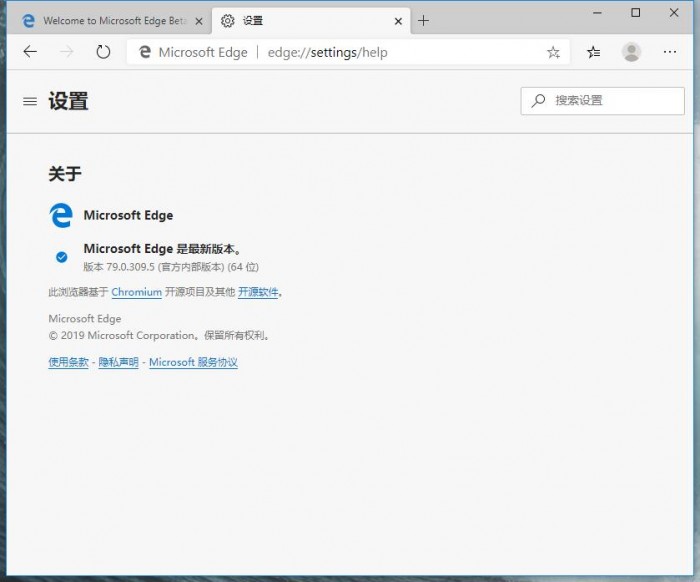Open the settings hamburger menu
The height and width of the screenshot is (582, 700).
30,101
